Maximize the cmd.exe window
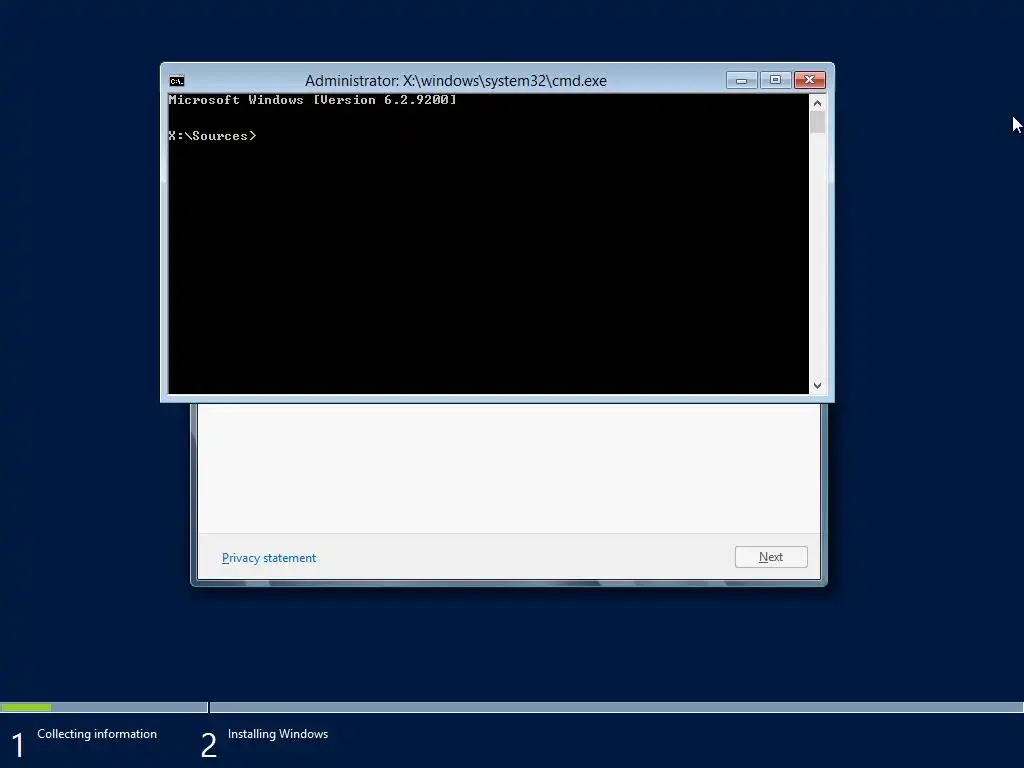 click(x=776, y=80)
